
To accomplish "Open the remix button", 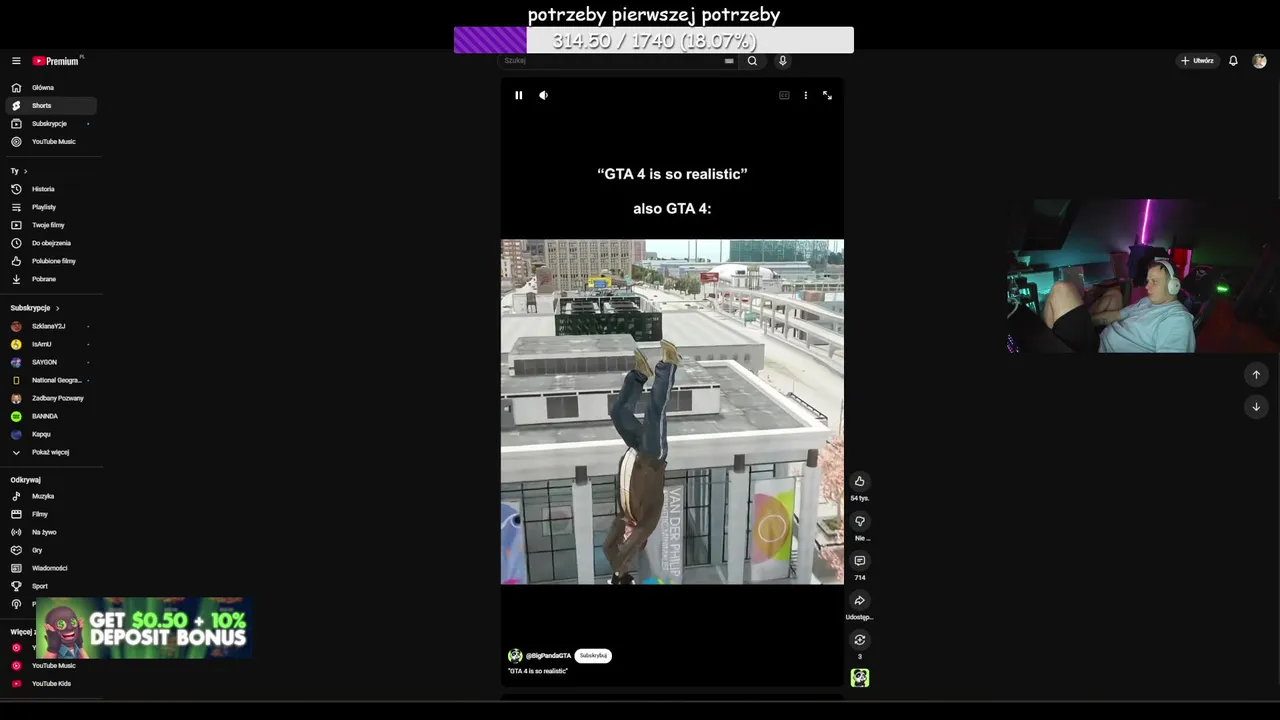I will (859, 640).
